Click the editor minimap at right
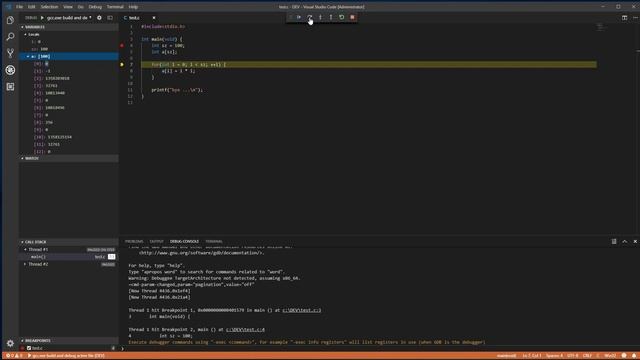640x360 pixels. point(600,28)
